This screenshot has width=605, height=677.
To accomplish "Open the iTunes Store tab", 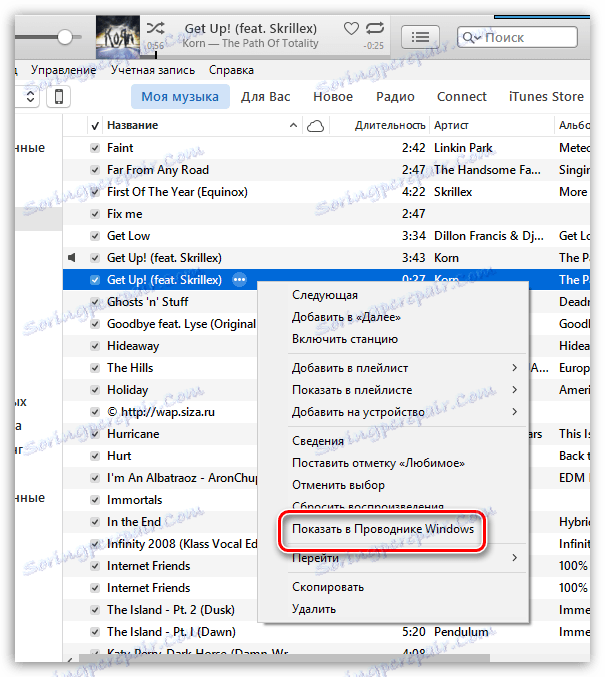I will point(546,97).
